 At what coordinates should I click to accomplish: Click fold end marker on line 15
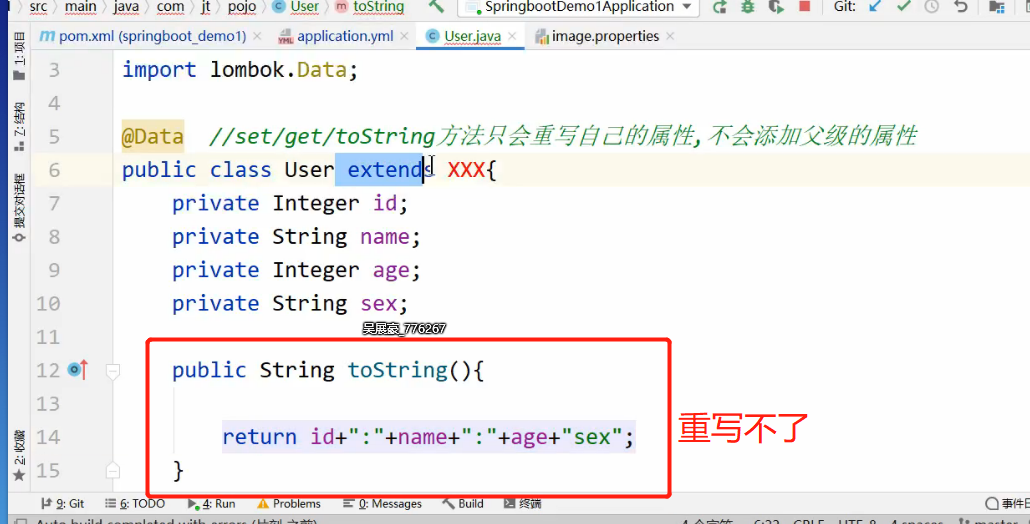tap(113, 470)
